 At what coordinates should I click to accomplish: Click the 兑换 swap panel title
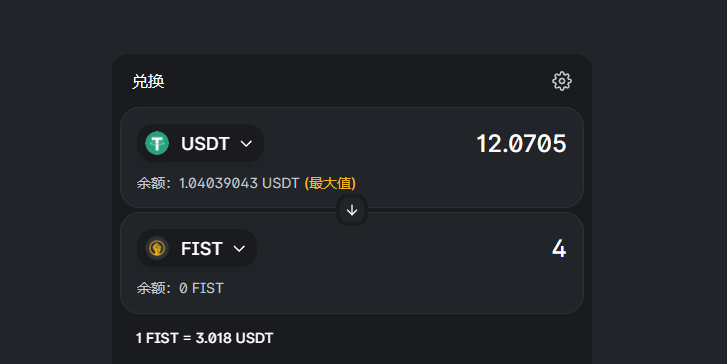coord(148,81)
